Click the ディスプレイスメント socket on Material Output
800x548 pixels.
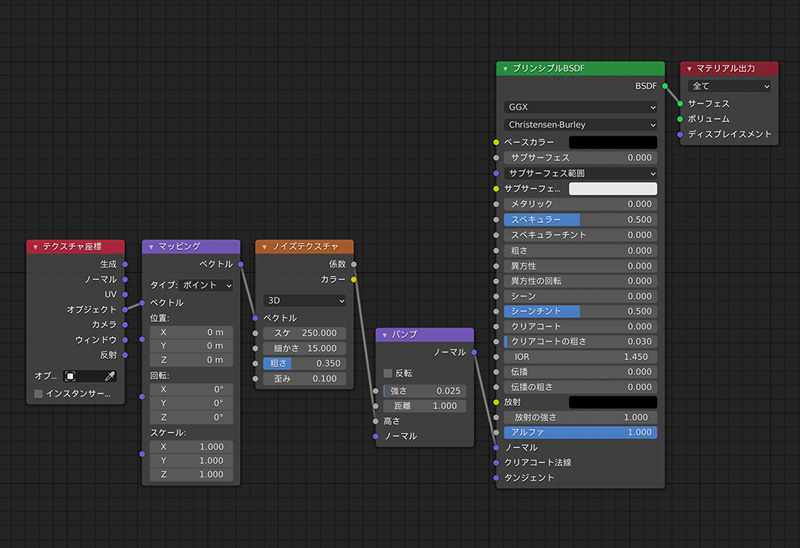[680, 134]
